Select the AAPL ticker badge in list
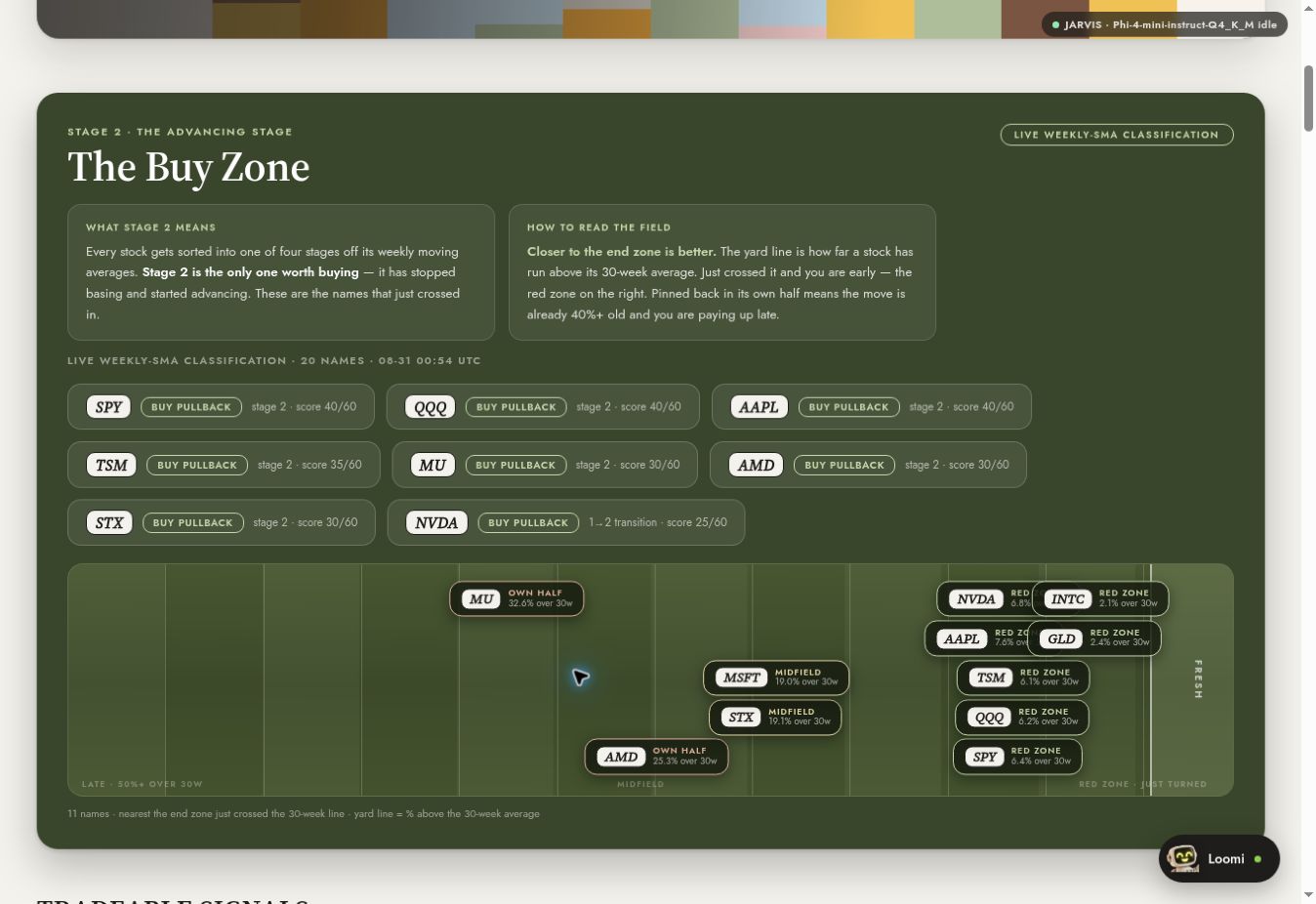Image resolution: width=1316 pixels, height=904 pixels. (x=759, y=407)
